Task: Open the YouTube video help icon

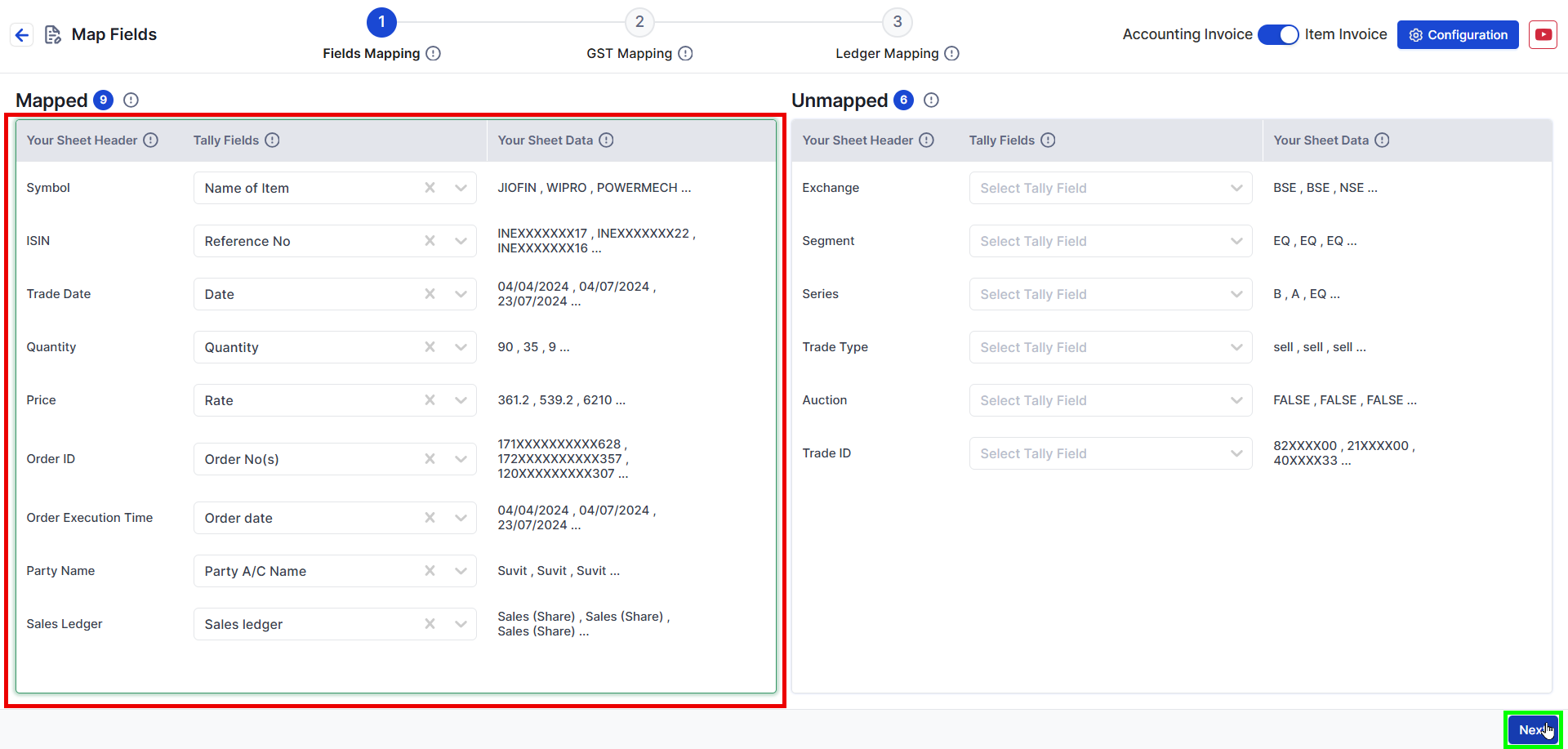Action: click(x=1543, y=34)
